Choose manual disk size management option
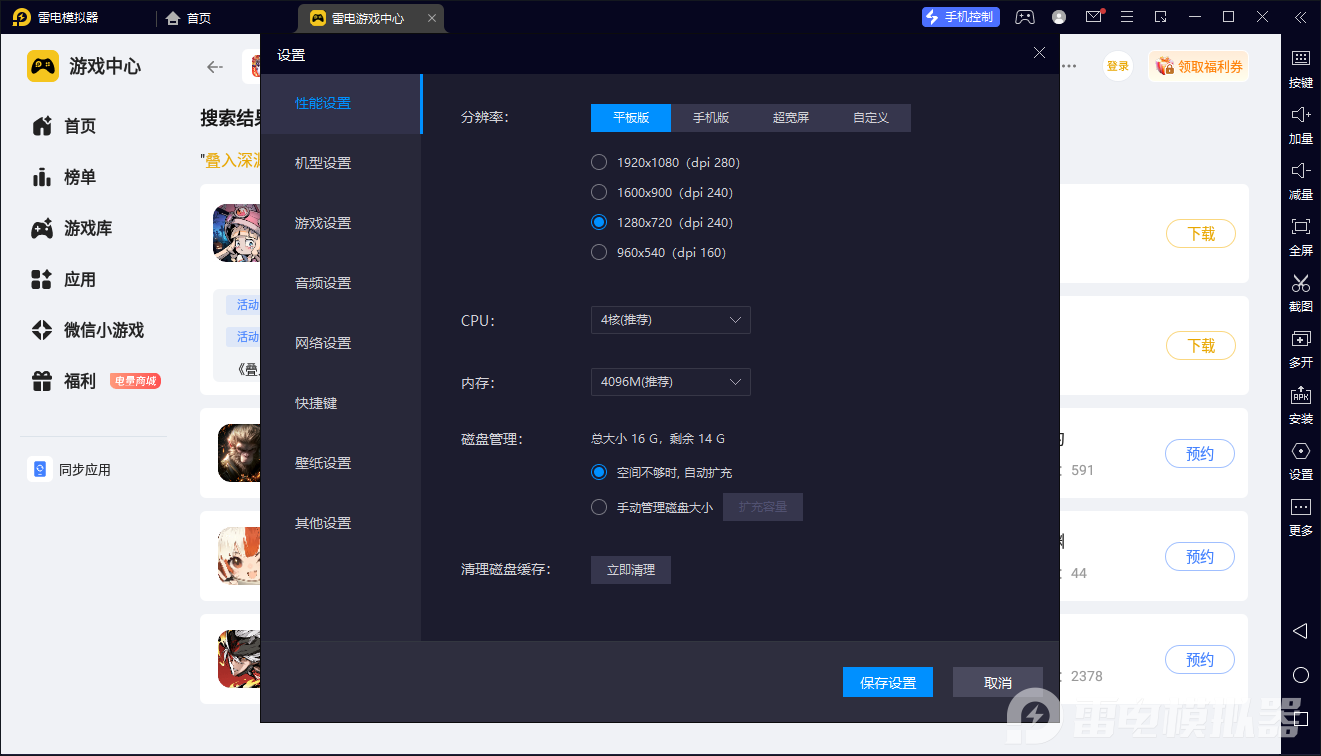The image size is (1321, 756). [599, 507]
